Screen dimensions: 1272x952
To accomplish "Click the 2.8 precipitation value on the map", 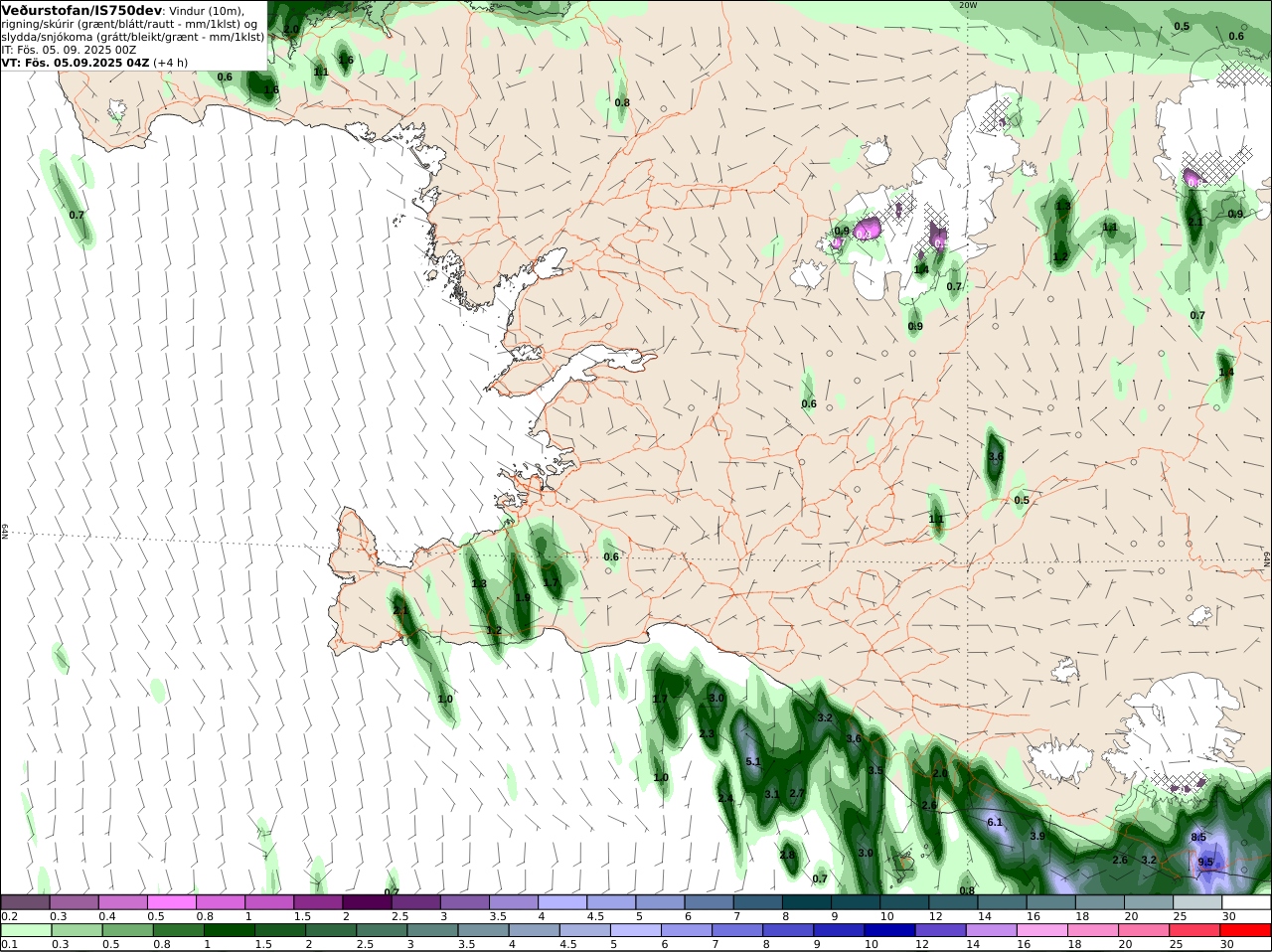I will tap(787, 856).
